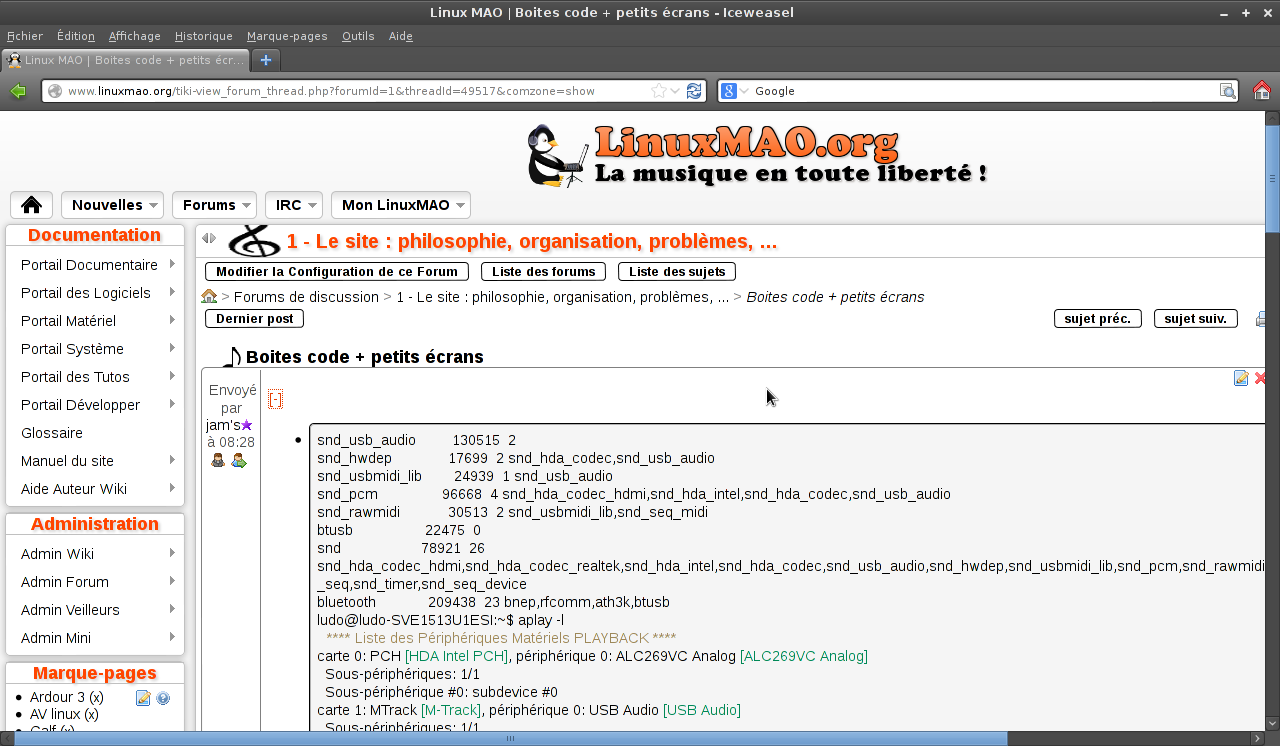
Task: Edit the post with the pencil icon
Action: (x=1241, y=378)
